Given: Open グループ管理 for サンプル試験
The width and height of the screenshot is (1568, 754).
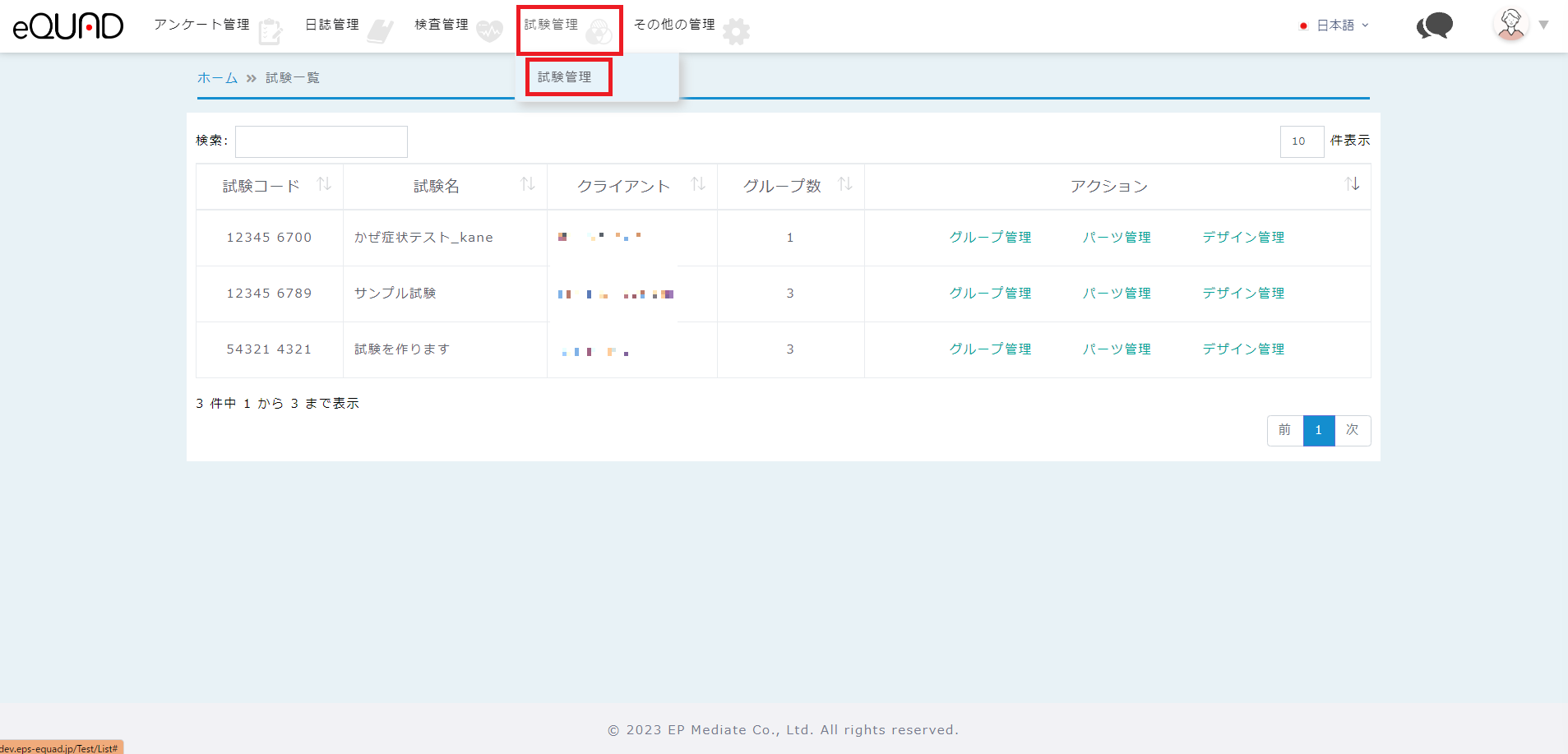Looking at the screenshot, I should click(990, 294).
